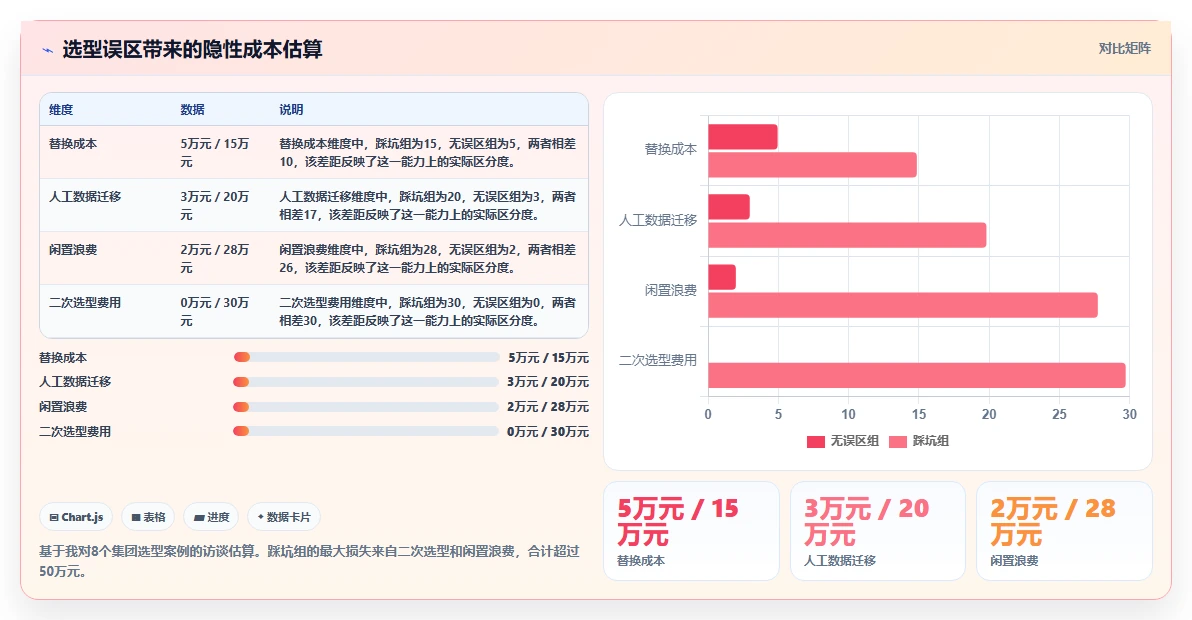Click the 替换成本 progress bar

(x=366, y=357)
